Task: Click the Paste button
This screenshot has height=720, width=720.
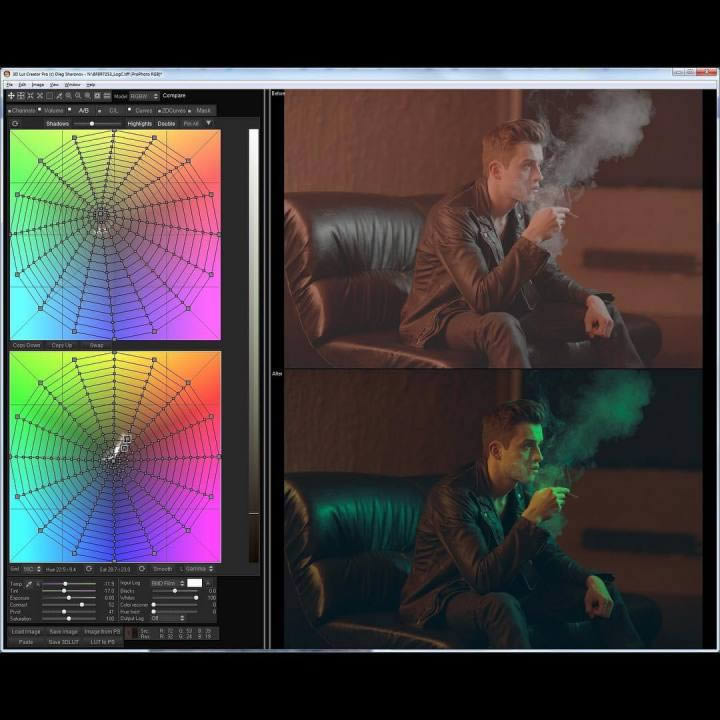Action: [26, 642]
